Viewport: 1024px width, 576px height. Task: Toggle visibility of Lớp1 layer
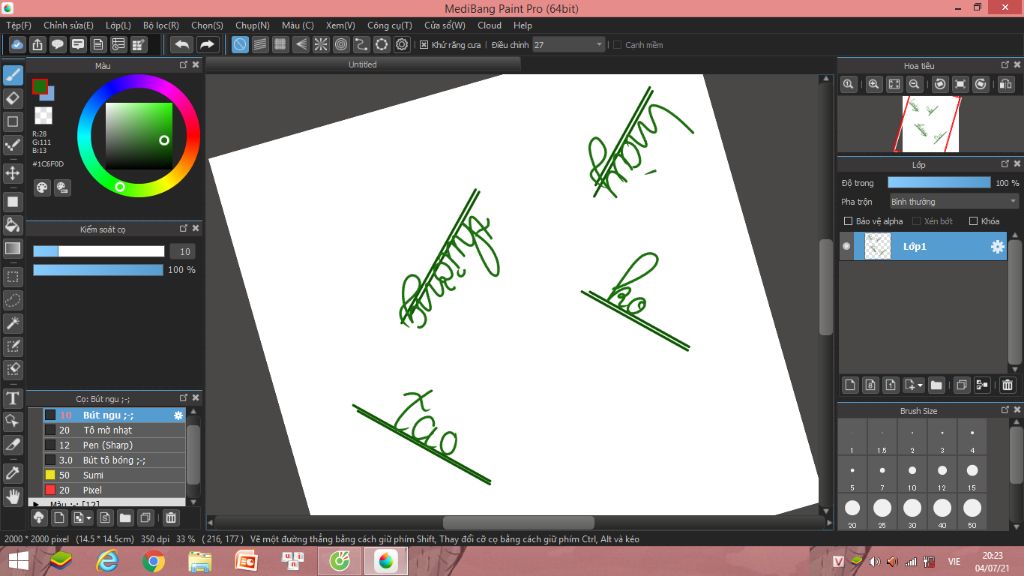tap(847, 246)
